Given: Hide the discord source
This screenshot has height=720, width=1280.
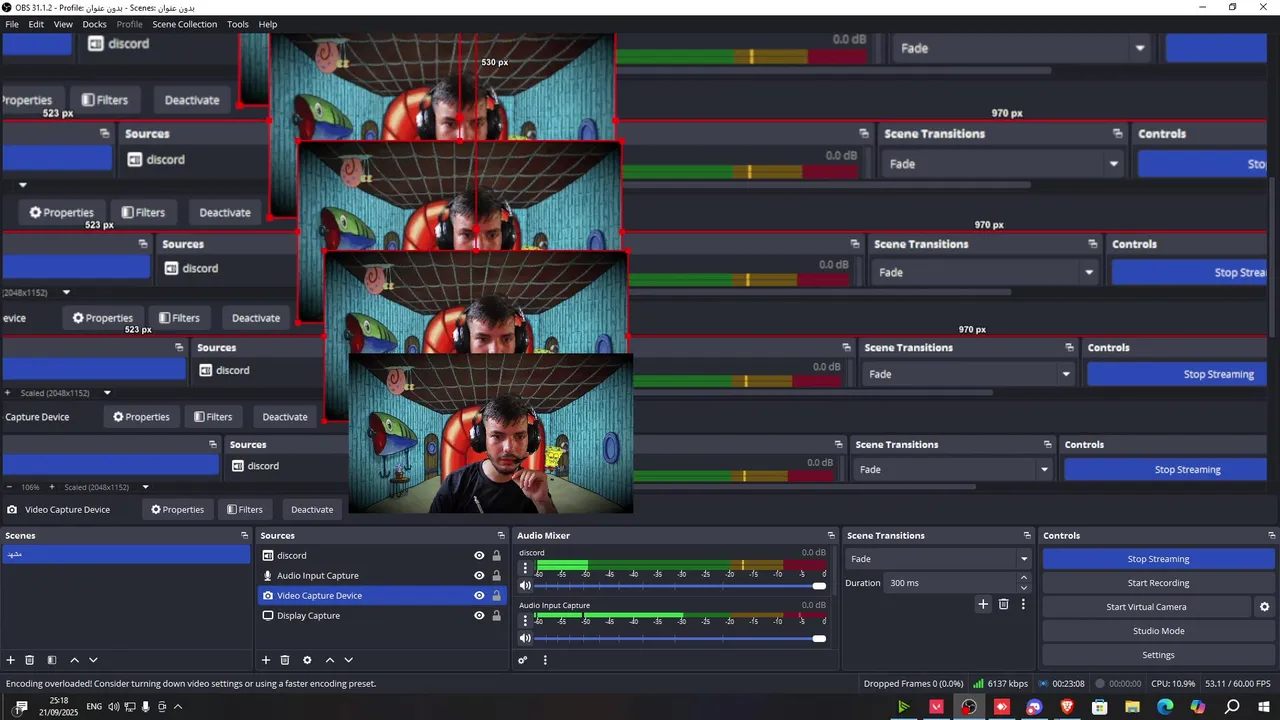Looking at the screenshot, I should pyautogui.click(x=479, y=556).
